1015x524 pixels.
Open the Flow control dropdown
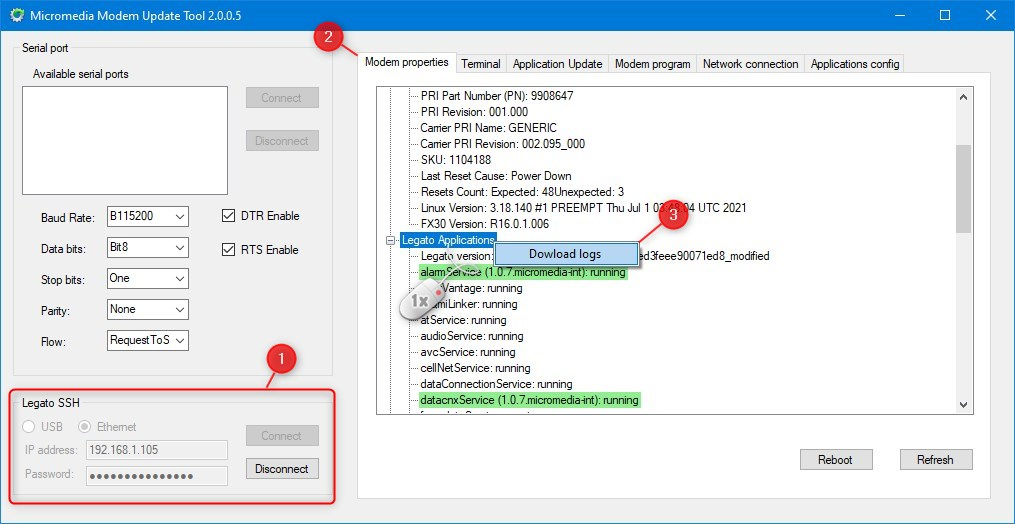pos(147,341)
